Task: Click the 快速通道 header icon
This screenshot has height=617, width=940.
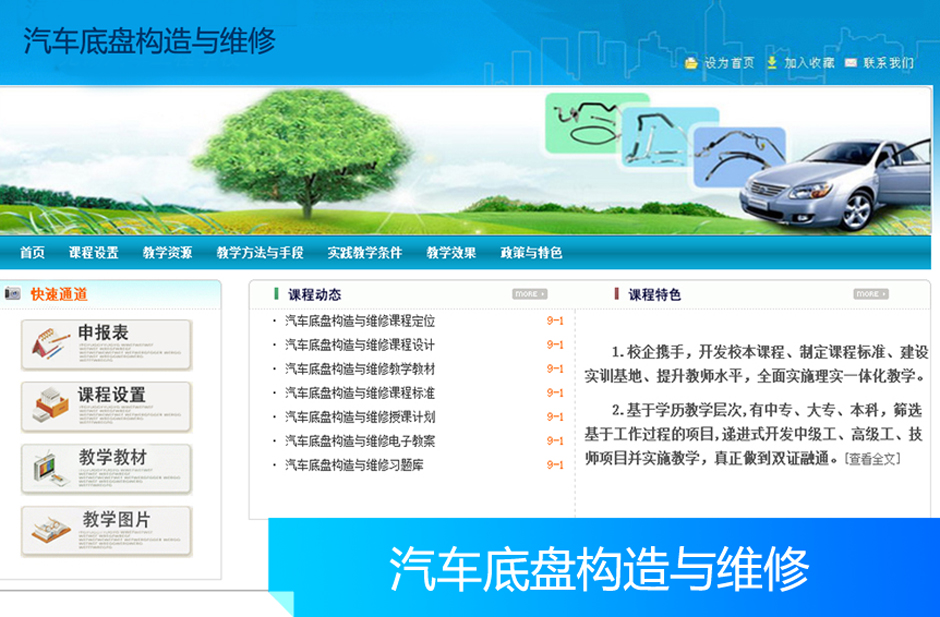Action: 14,294
